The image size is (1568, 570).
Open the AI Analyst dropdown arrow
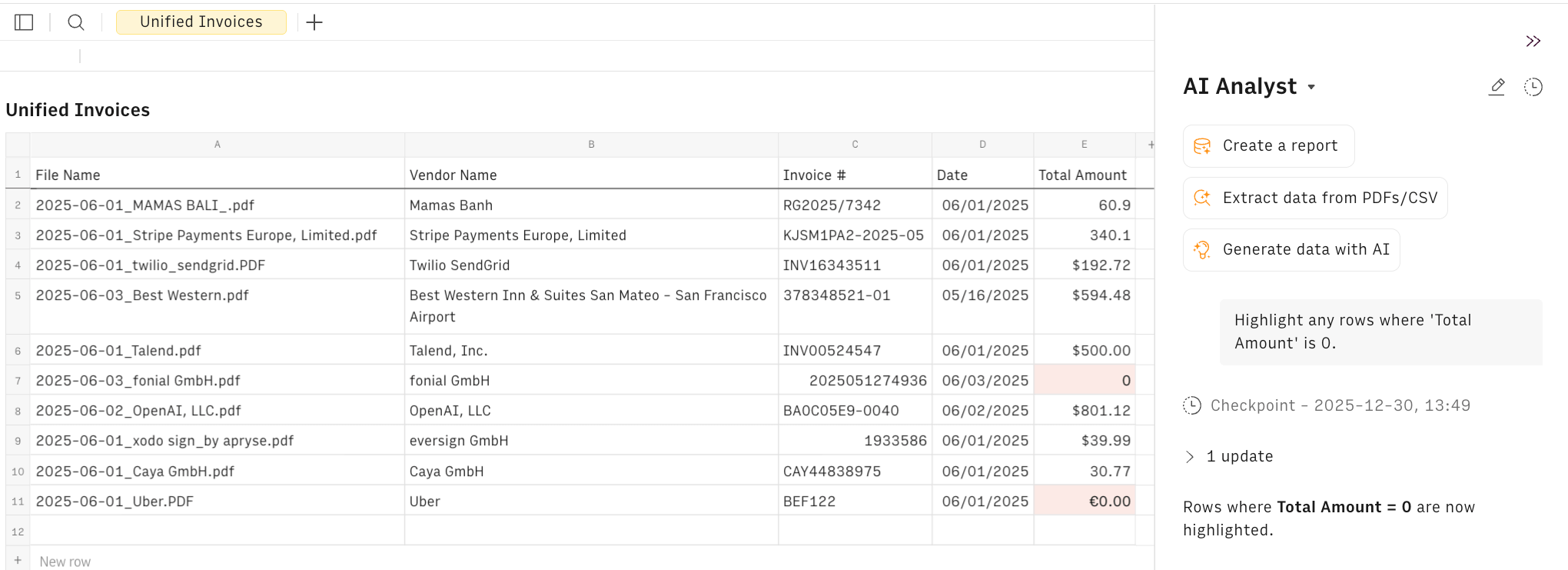point(1311,87)
